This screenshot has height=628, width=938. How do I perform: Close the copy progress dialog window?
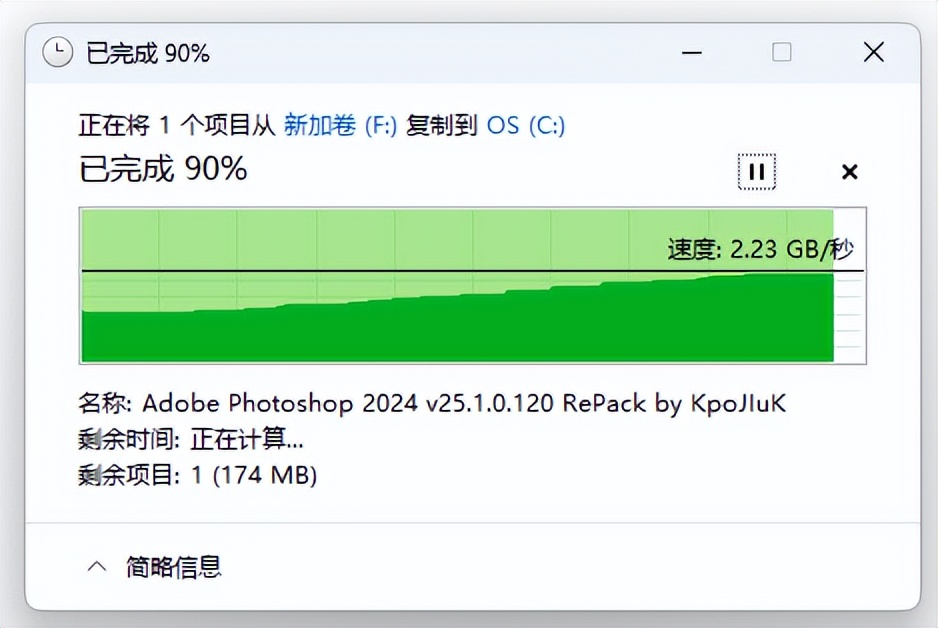tap(874, 52)
